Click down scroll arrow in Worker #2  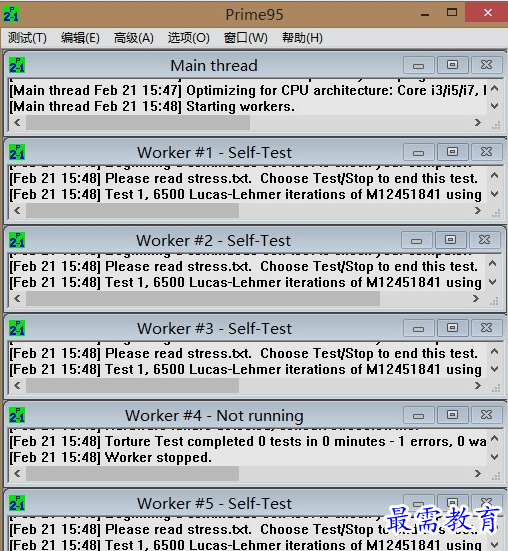pyautogui.click(x=493, y=282)
